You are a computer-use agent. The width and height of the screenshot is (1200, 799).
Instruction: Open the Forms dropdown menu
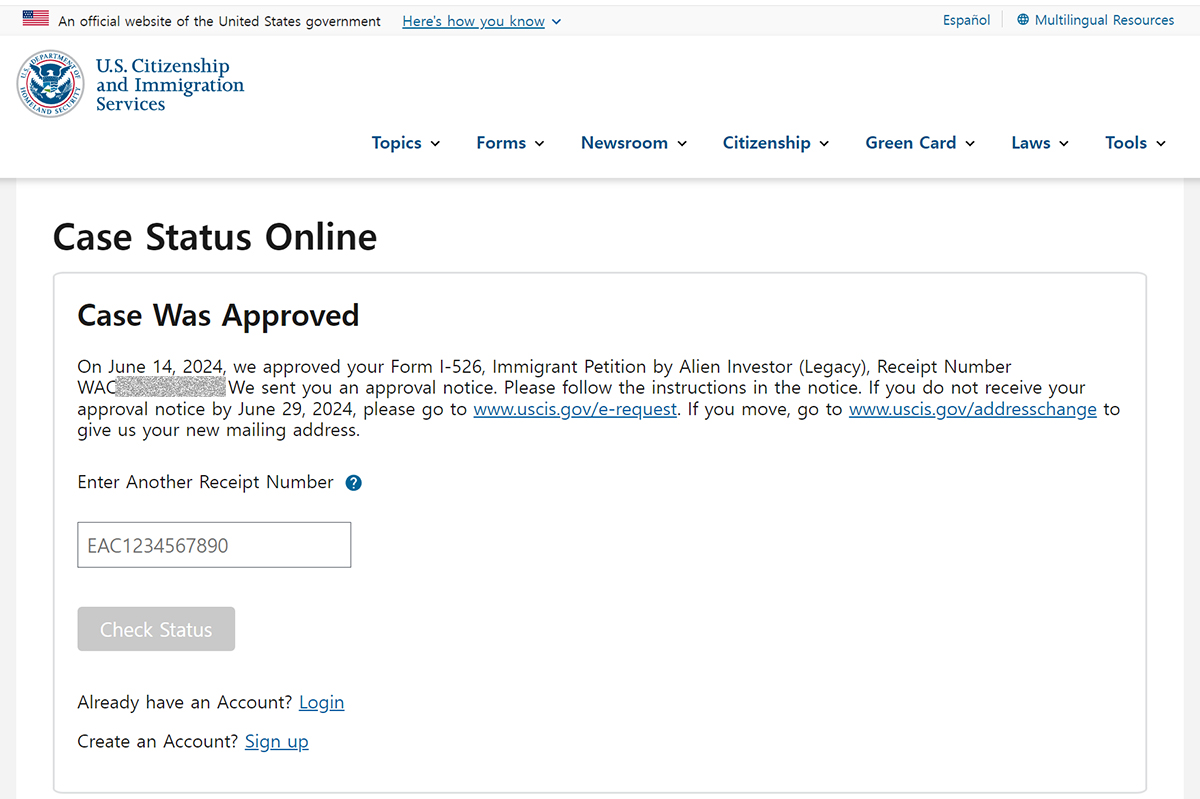point(510,143)
